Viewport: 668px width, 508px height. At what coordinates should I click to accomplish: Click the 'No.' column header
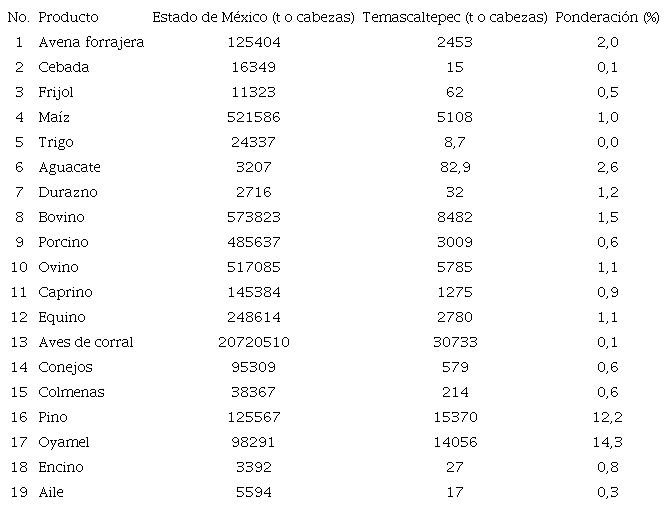(x=18, y=17)
